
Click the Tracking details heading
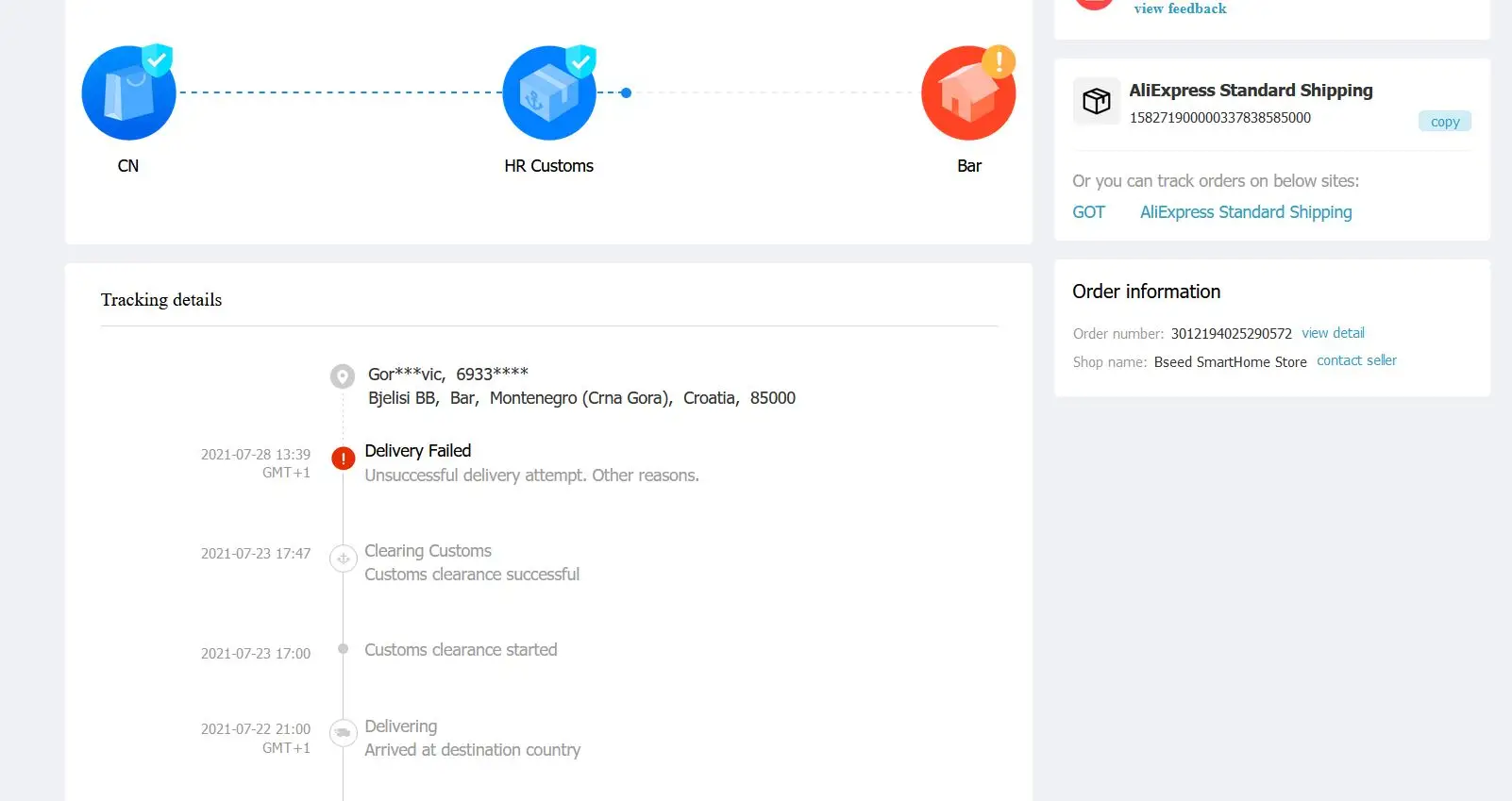click(x=161, y=300)
